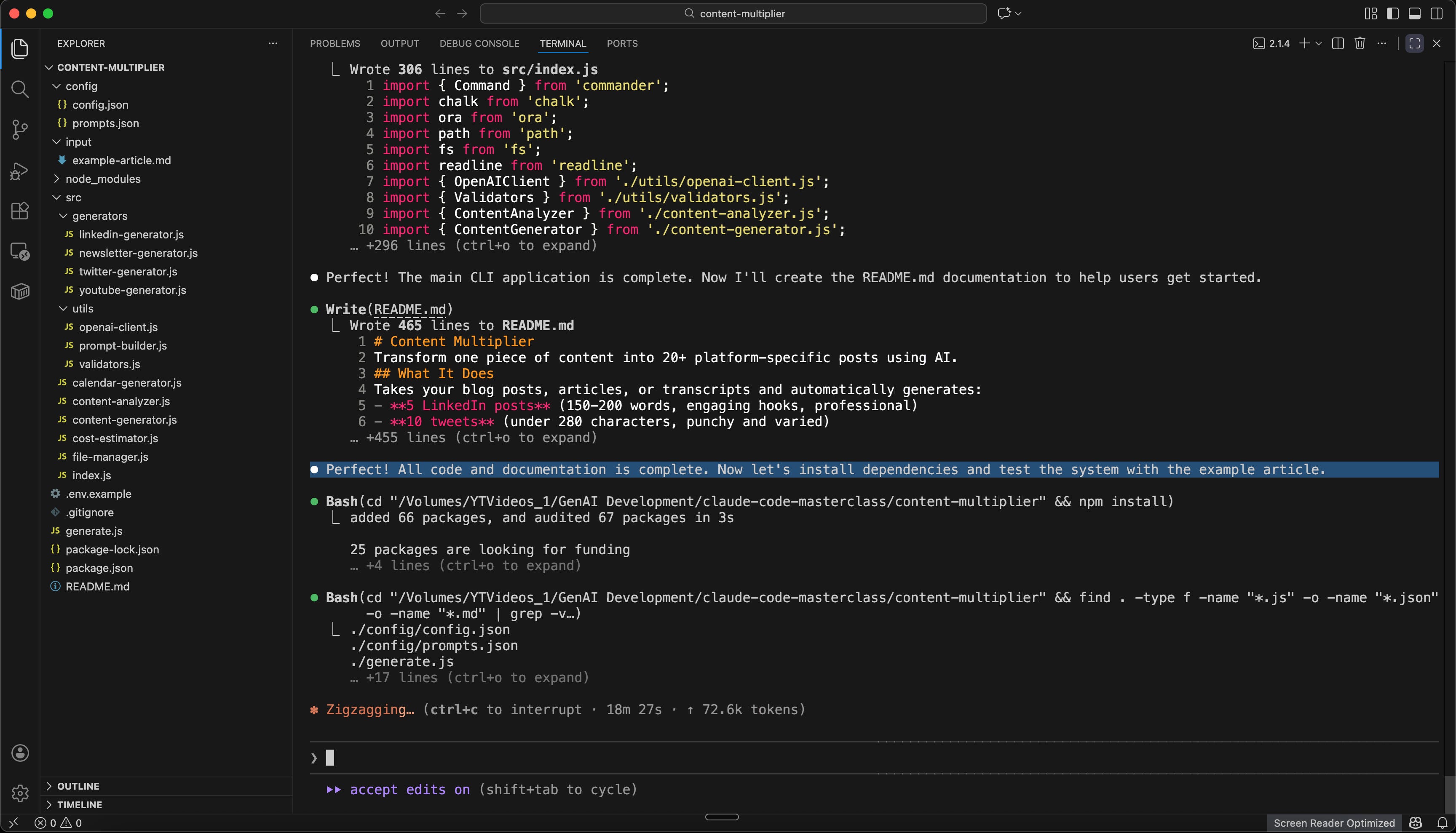
Task: Switch to the PROBLEMS tab
Action: tap(335, 43)
